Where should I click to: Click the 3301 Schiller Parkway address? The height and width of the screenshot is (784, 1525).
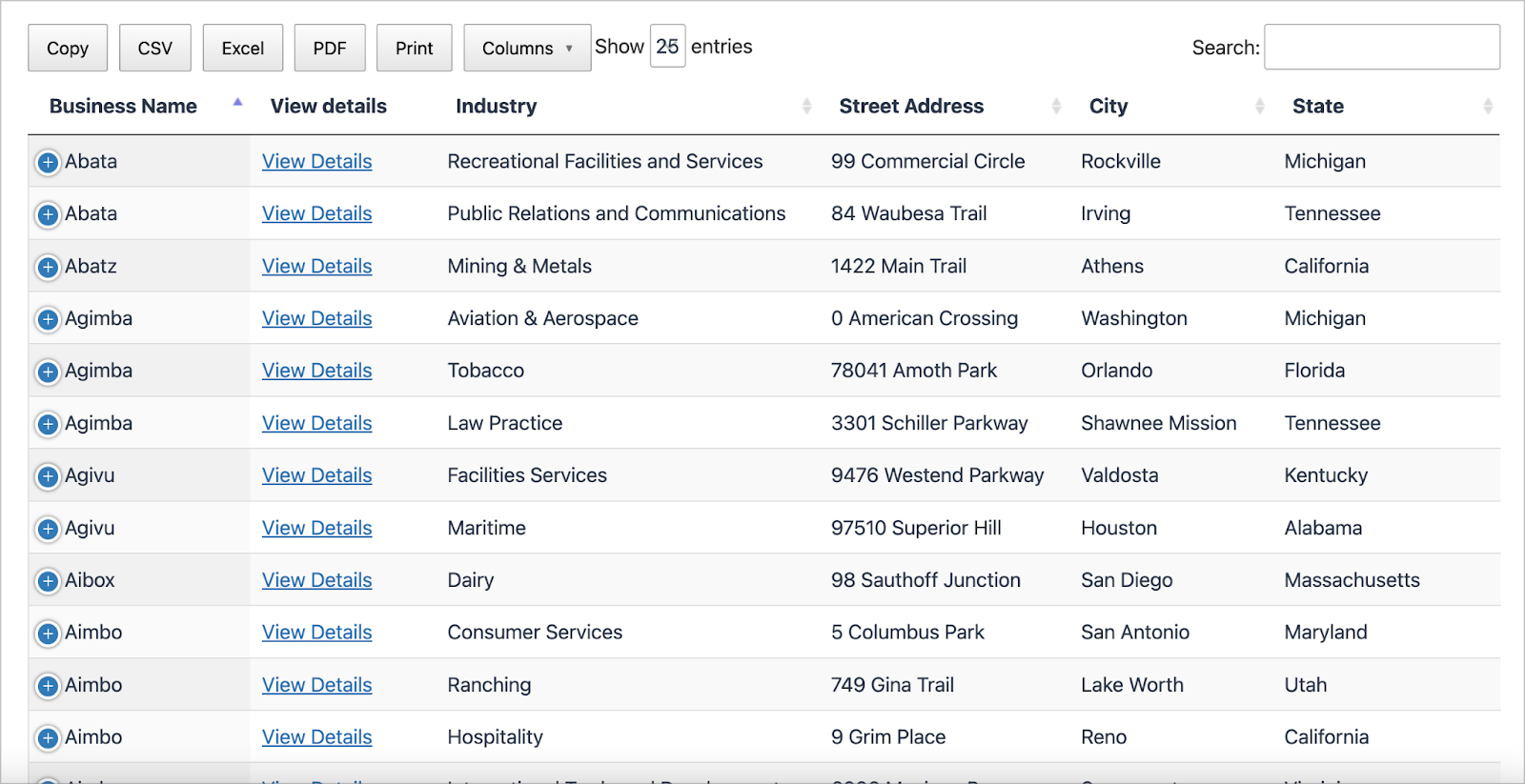point(929,423)
